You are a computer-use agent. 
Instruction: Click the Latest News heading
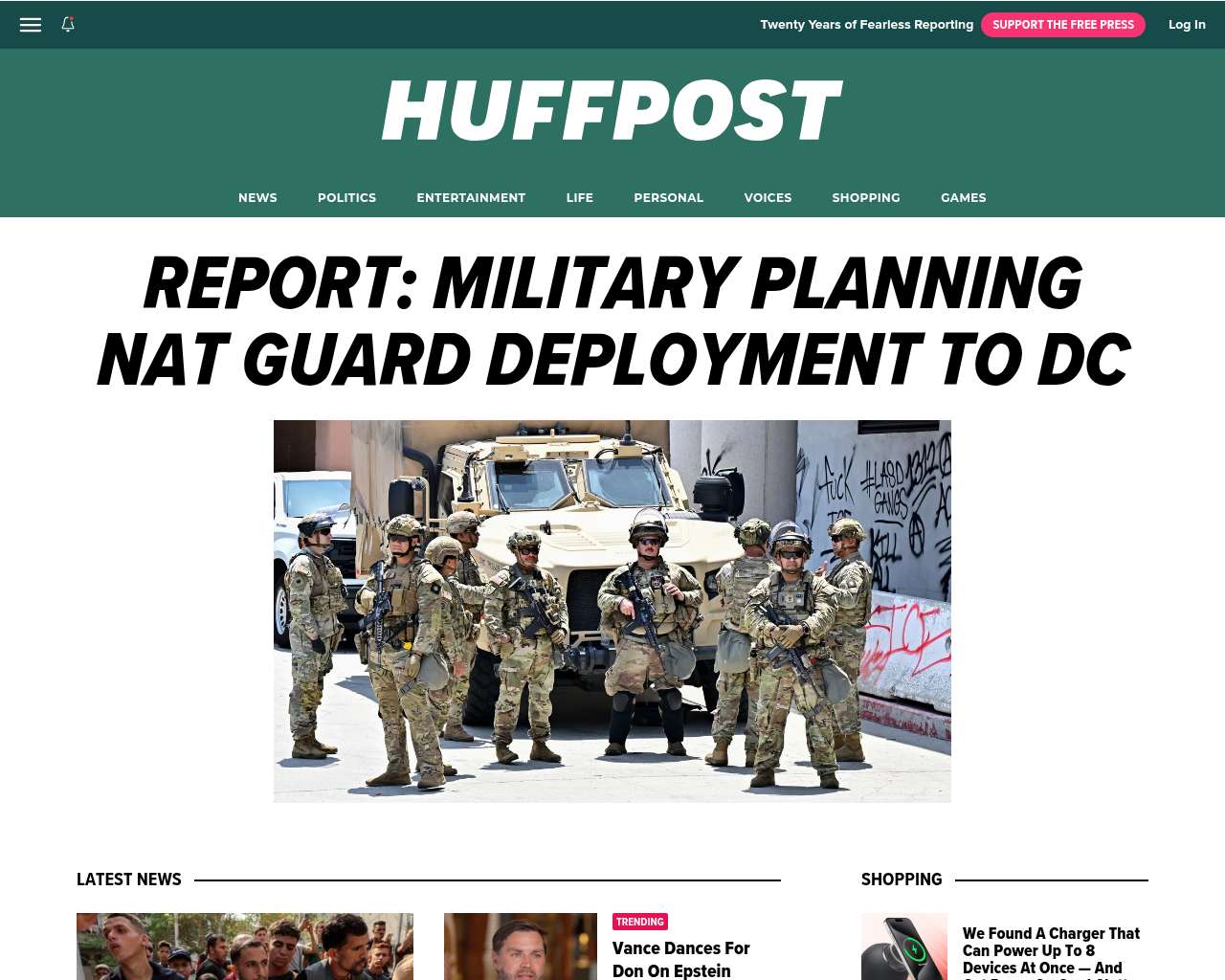click(x=129, y=880)
